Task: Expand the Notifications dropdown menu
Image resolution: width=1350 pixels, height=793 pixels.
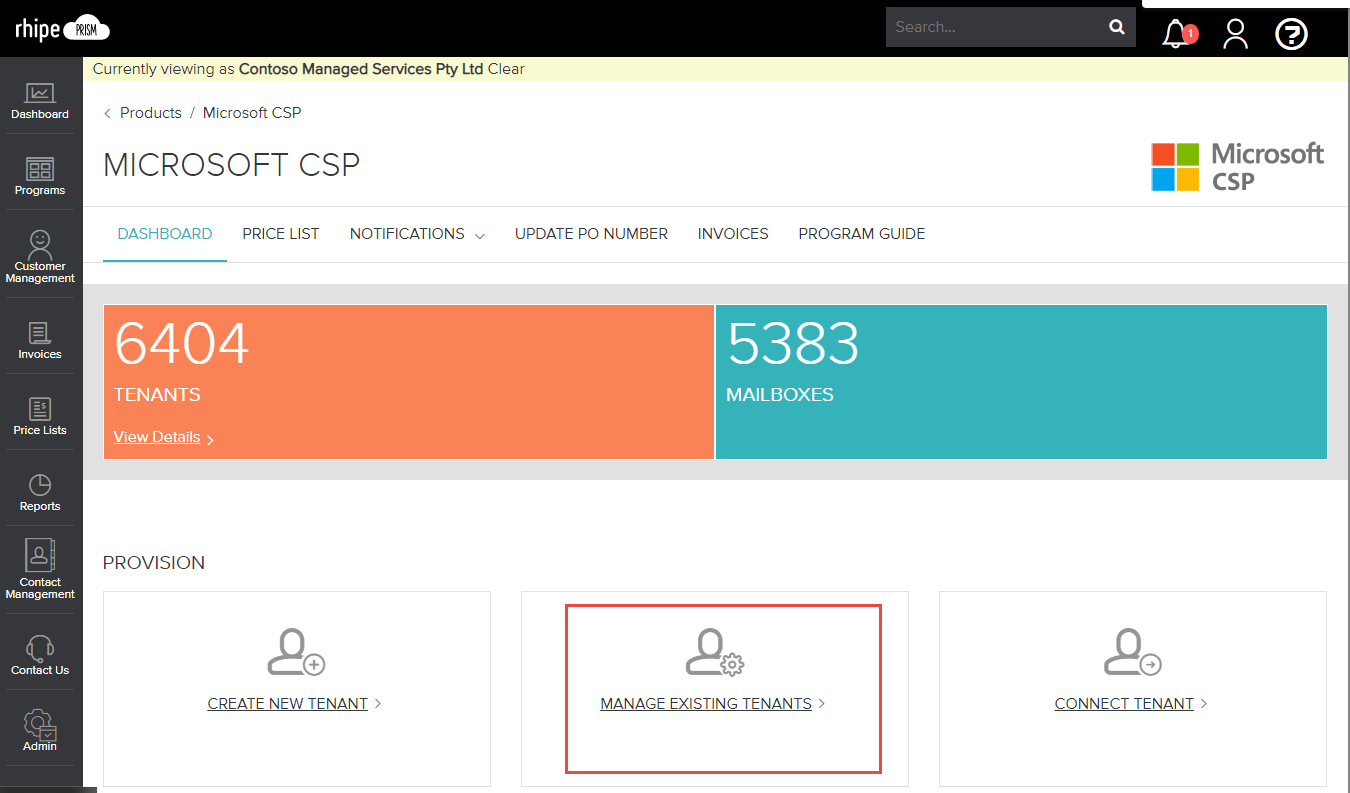Action: (x=417, y=233)
